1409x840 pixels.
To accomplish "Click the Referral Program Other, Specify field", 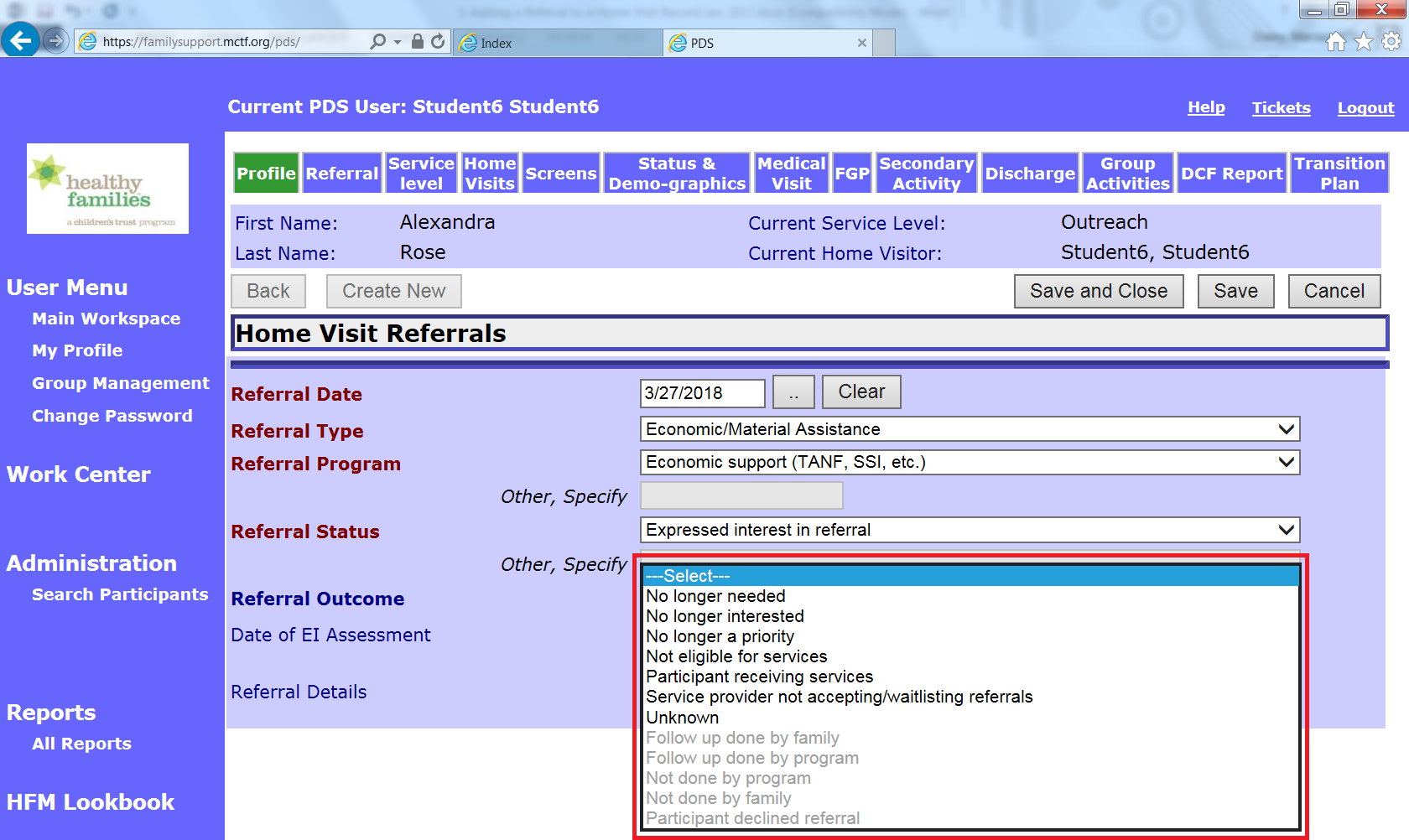I will coord(741,495).
